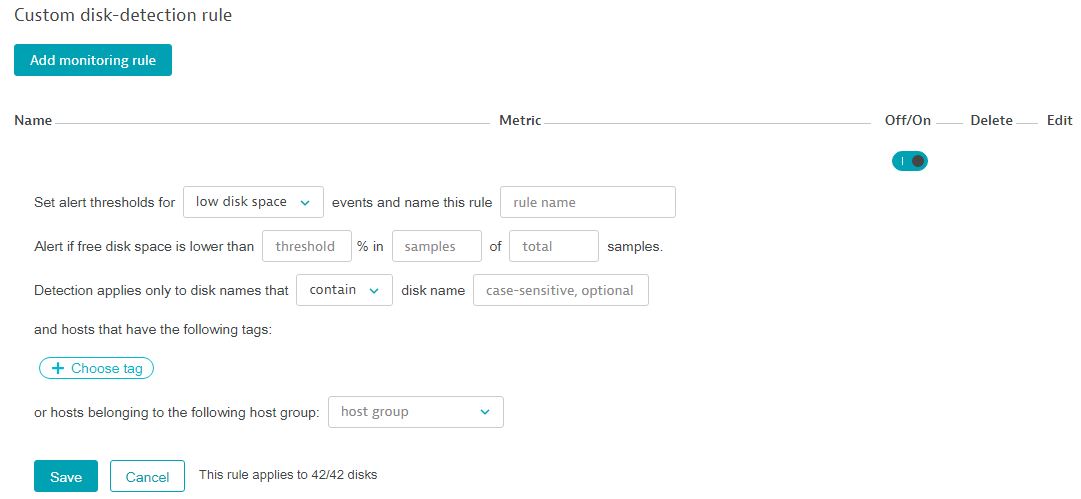This screenshot has height=499, width=1081.
Task: Click the Custom disk-detection rule heading
Action: (x=123, y=16)
